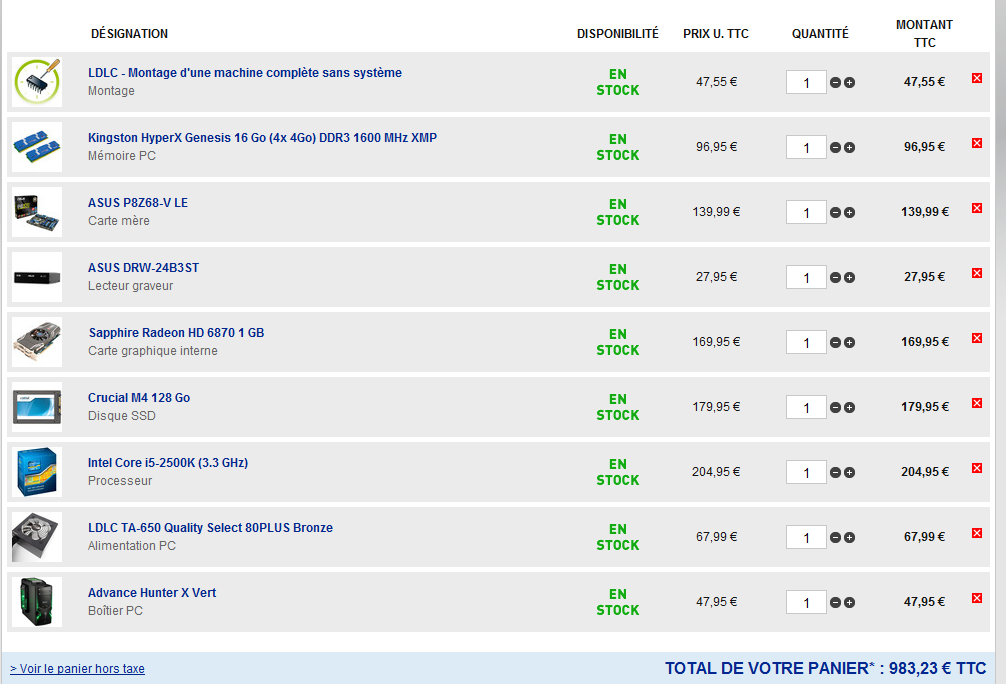Increase quantity of Intel Core i5-2500K

[x=849, y=473]
